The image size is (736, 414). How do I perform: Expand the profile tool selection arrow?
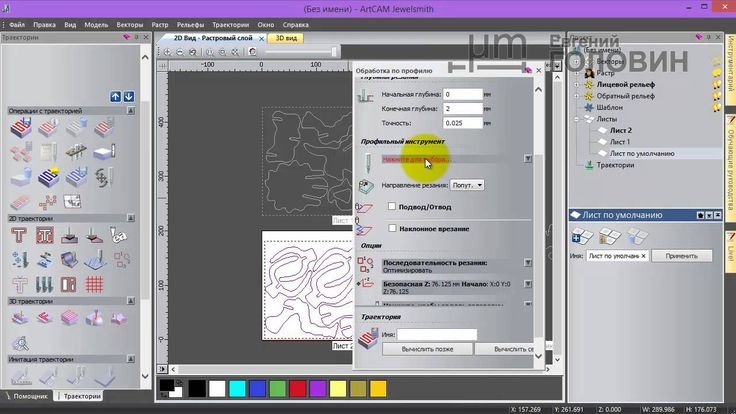pos(527,159)
